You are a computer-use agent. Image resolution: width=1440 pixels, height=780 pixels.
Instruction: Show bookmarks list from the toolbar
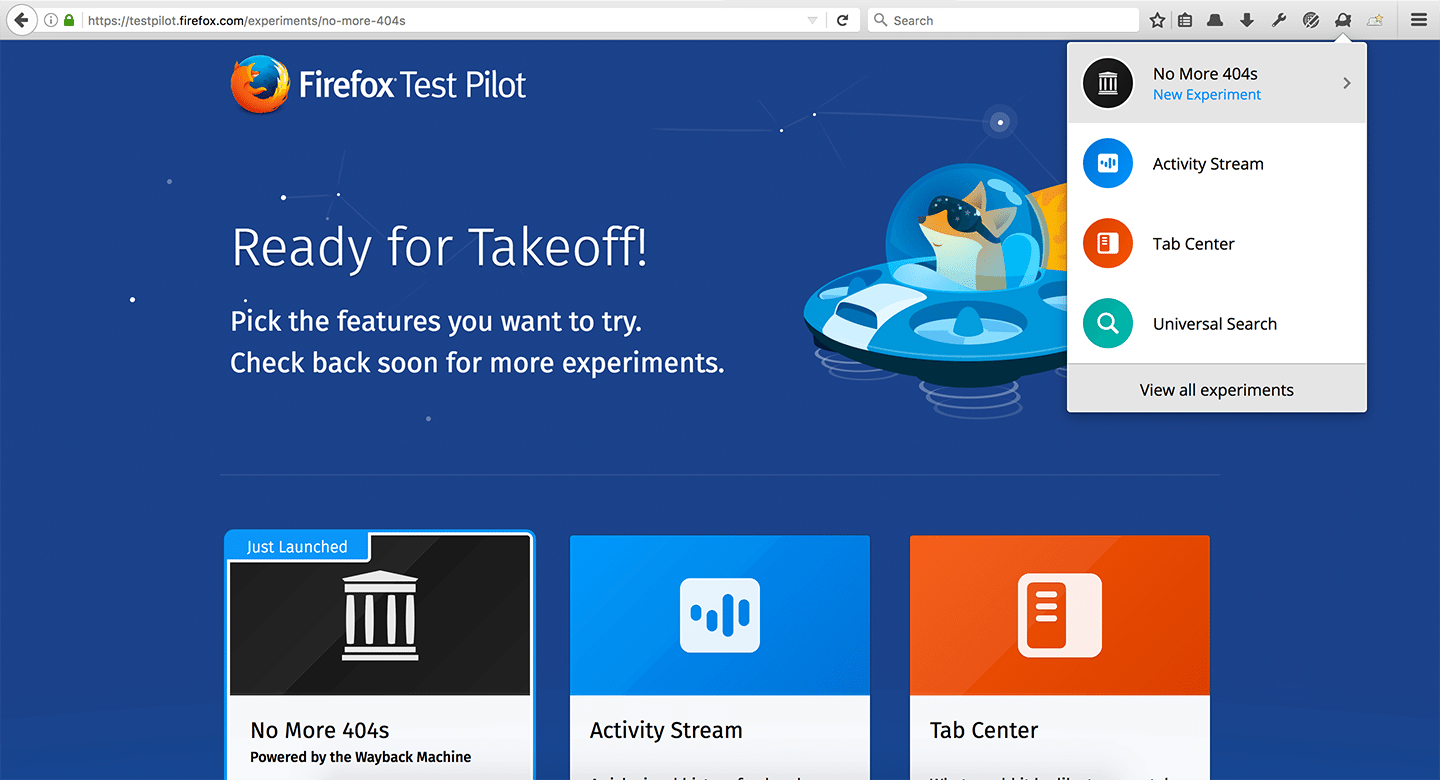pyautogui.click(x=1185, y=20)
